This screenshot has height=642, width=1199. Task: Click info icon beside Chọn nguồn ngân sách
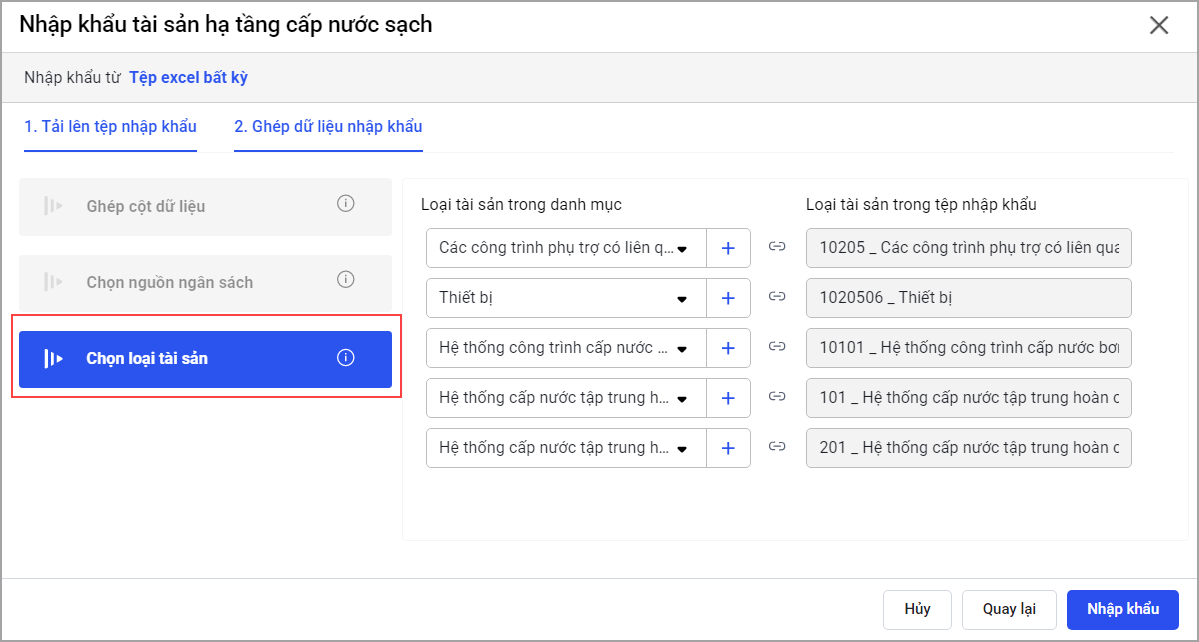pyautogui.click(x=346, y=280)
